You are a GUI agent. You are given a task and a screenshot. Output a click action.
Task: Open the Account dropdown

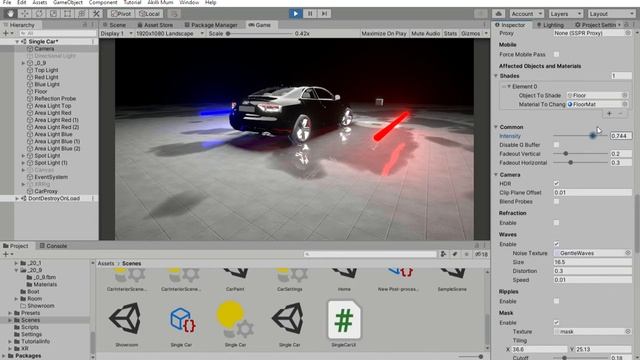[x=527, y=13]
